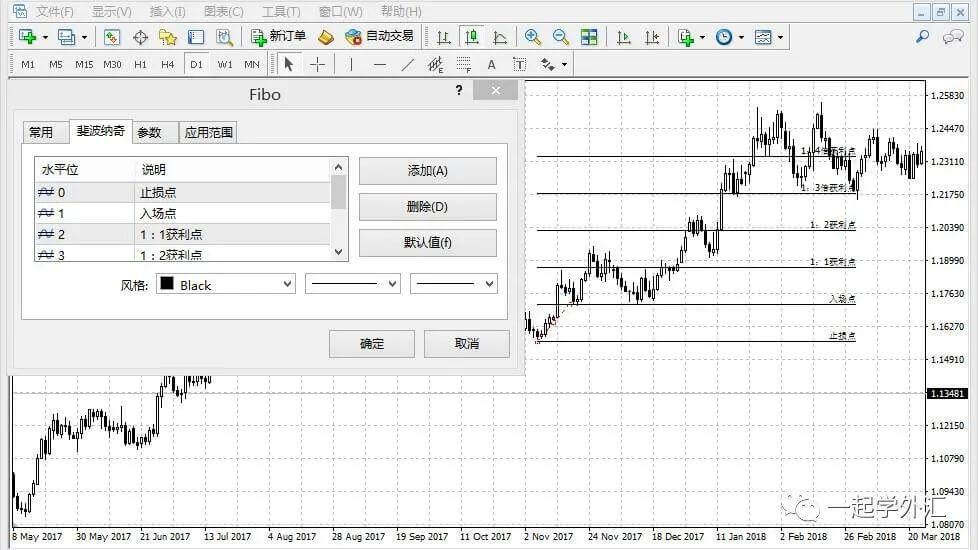
Task: Click the Tile Windows grid icon
Action: [589, 37]
